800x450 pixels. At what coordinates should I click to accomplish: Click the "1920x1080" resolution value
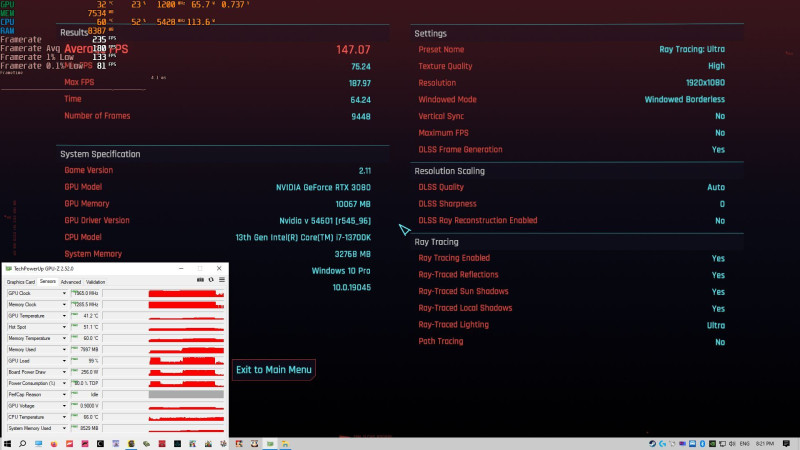[x=705, y=83]
